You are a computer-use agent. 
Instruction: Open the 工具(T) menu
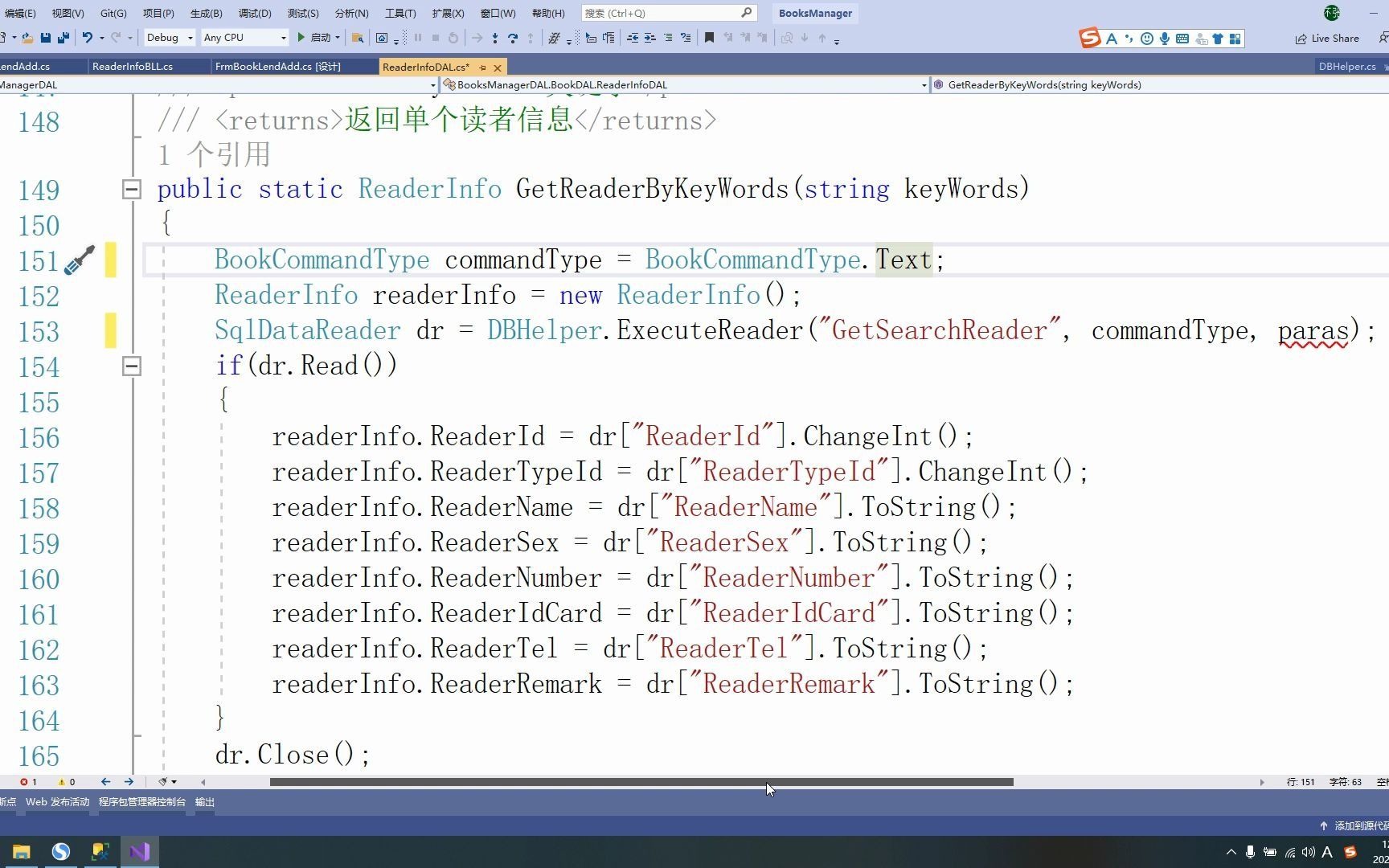pyautogui.click(x=400, y=14)
